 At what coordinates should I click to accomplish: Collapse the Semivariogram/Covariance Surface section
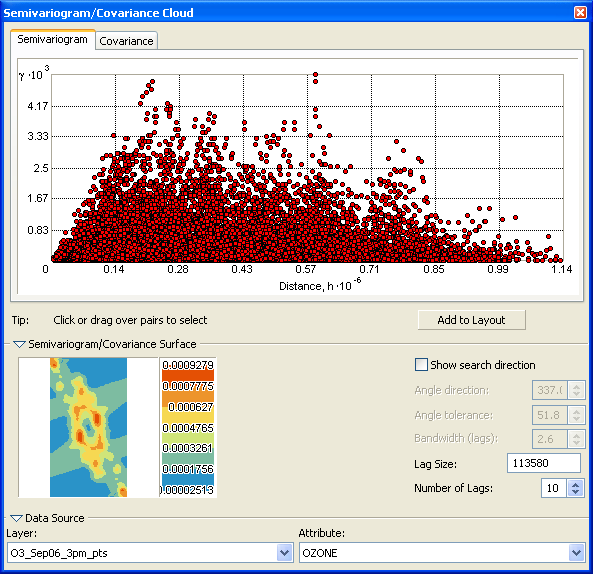point(19,344)
